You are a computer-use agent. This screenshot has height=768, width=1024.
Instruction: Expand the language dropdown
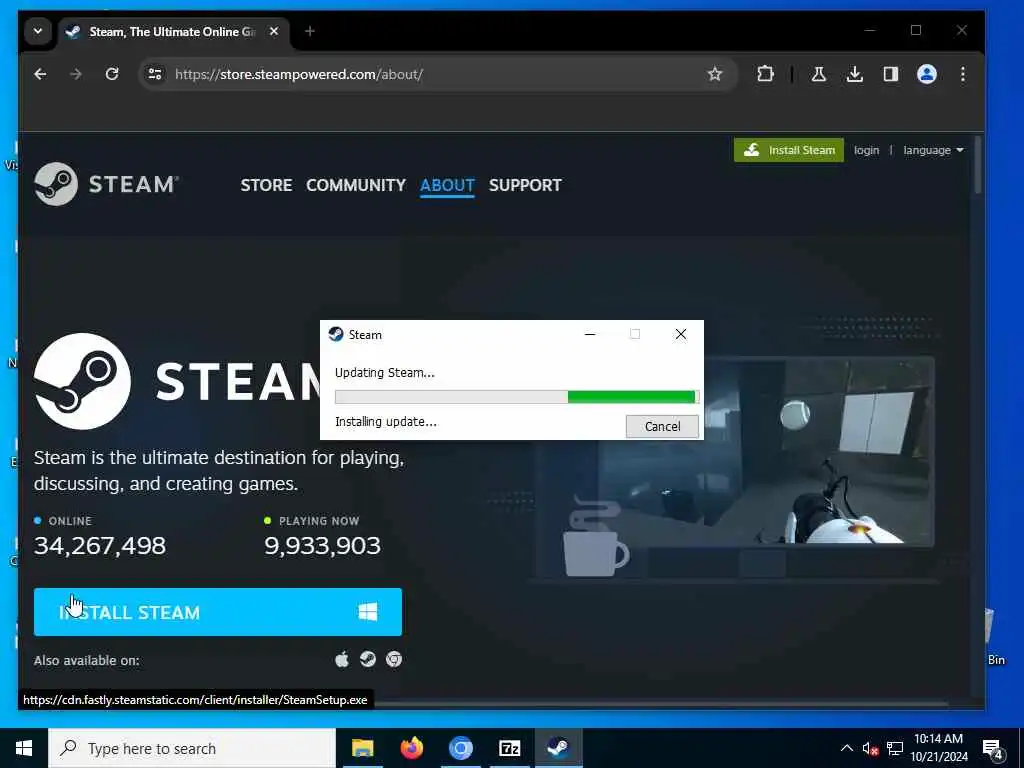point(933,150)
